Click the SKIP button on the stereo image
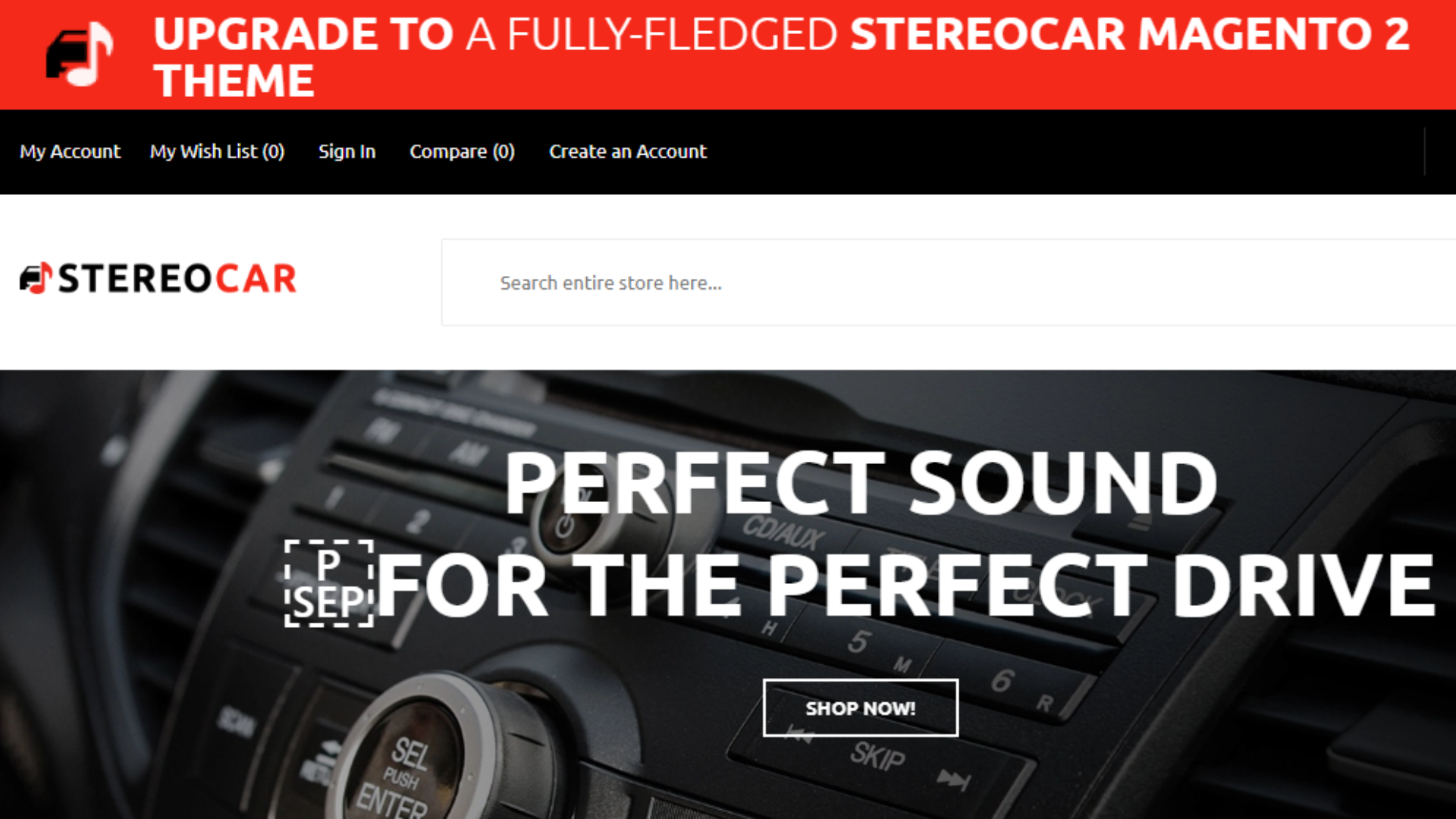The image size is (1456, 819). tap(877, 756)
